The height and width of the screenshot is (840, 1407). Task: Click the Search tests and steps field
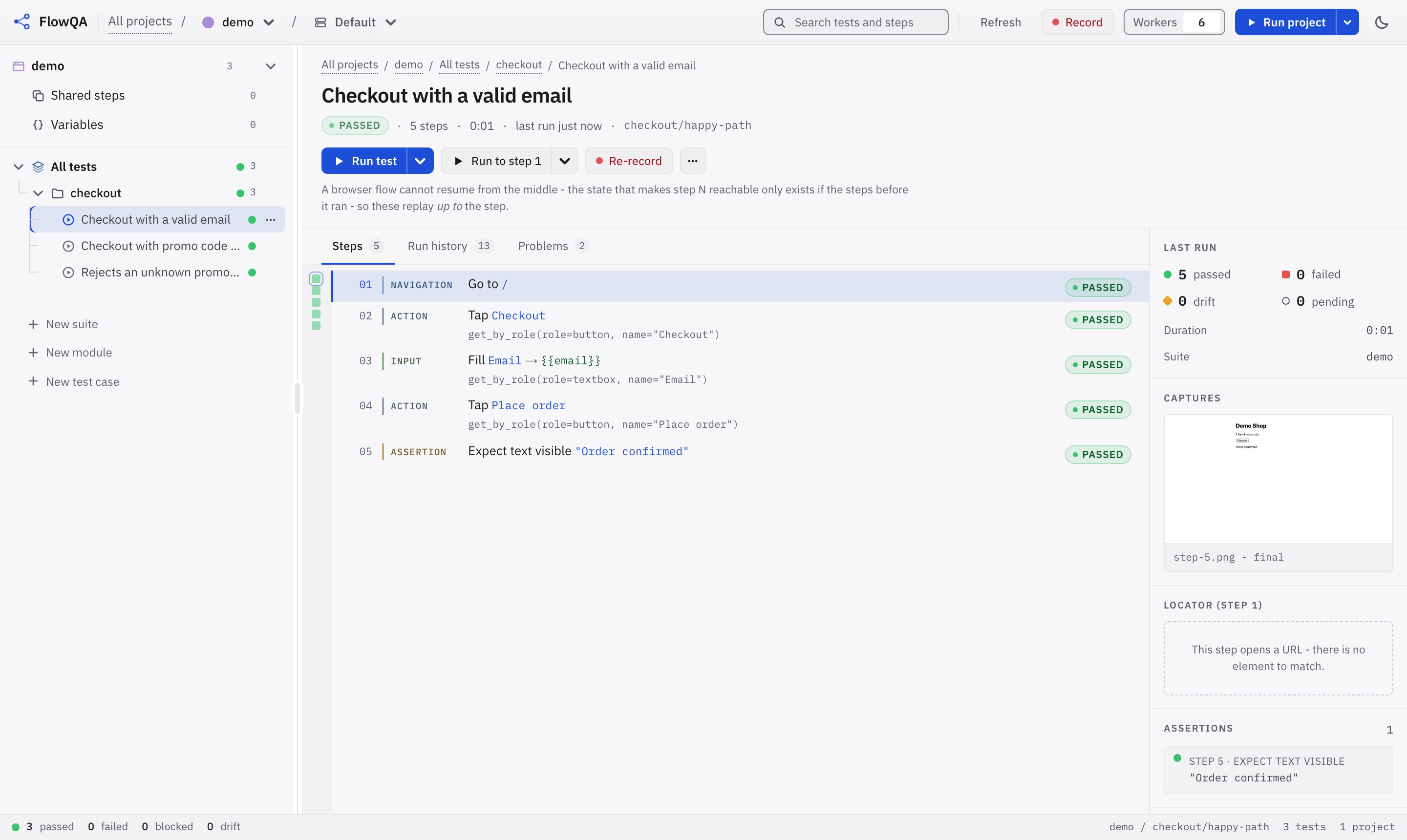tap(855, 22)
